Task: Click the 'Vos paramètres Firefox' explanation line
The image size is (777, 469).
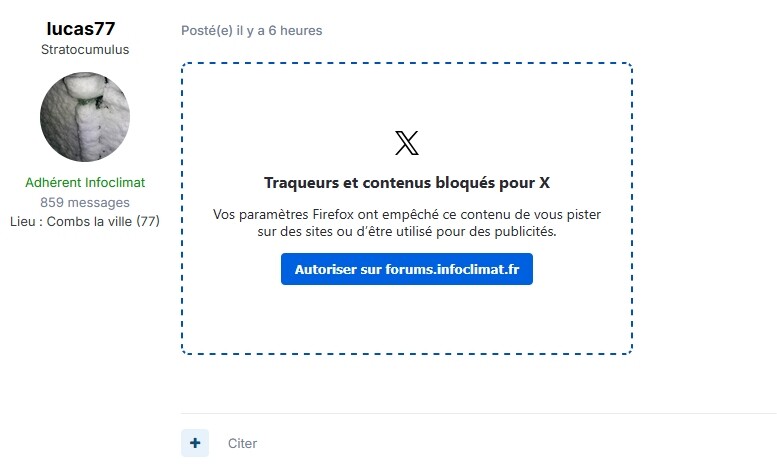Action: [407, 215]
